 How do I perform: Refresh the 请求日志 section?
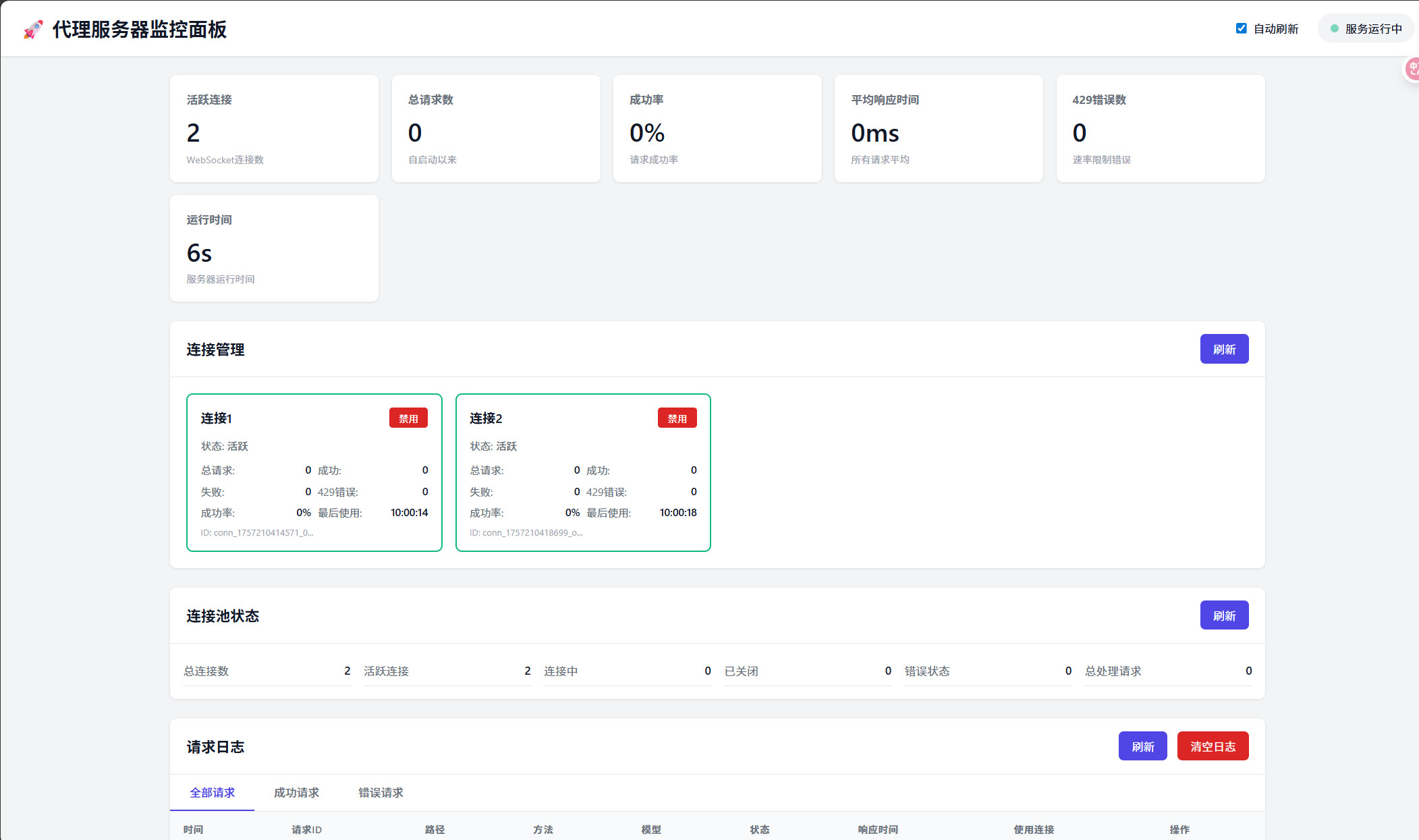point(1142,746)
